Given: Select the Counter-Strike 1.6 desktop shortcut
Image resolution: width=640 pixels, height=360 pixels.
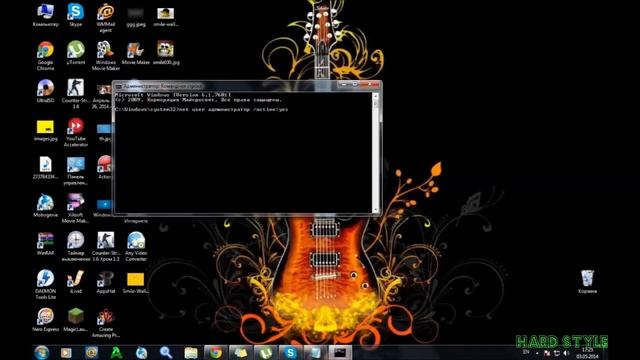Looking at the screenshot, I should point(76,94).
